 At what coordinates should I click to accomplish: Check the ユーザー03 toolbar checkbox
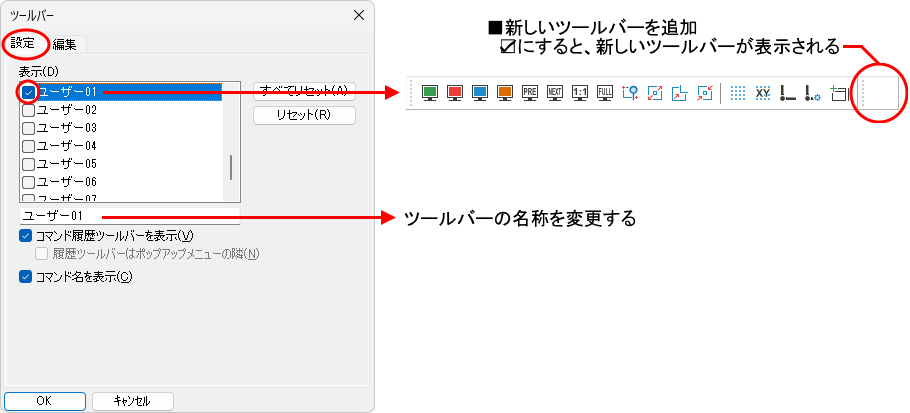28,128
